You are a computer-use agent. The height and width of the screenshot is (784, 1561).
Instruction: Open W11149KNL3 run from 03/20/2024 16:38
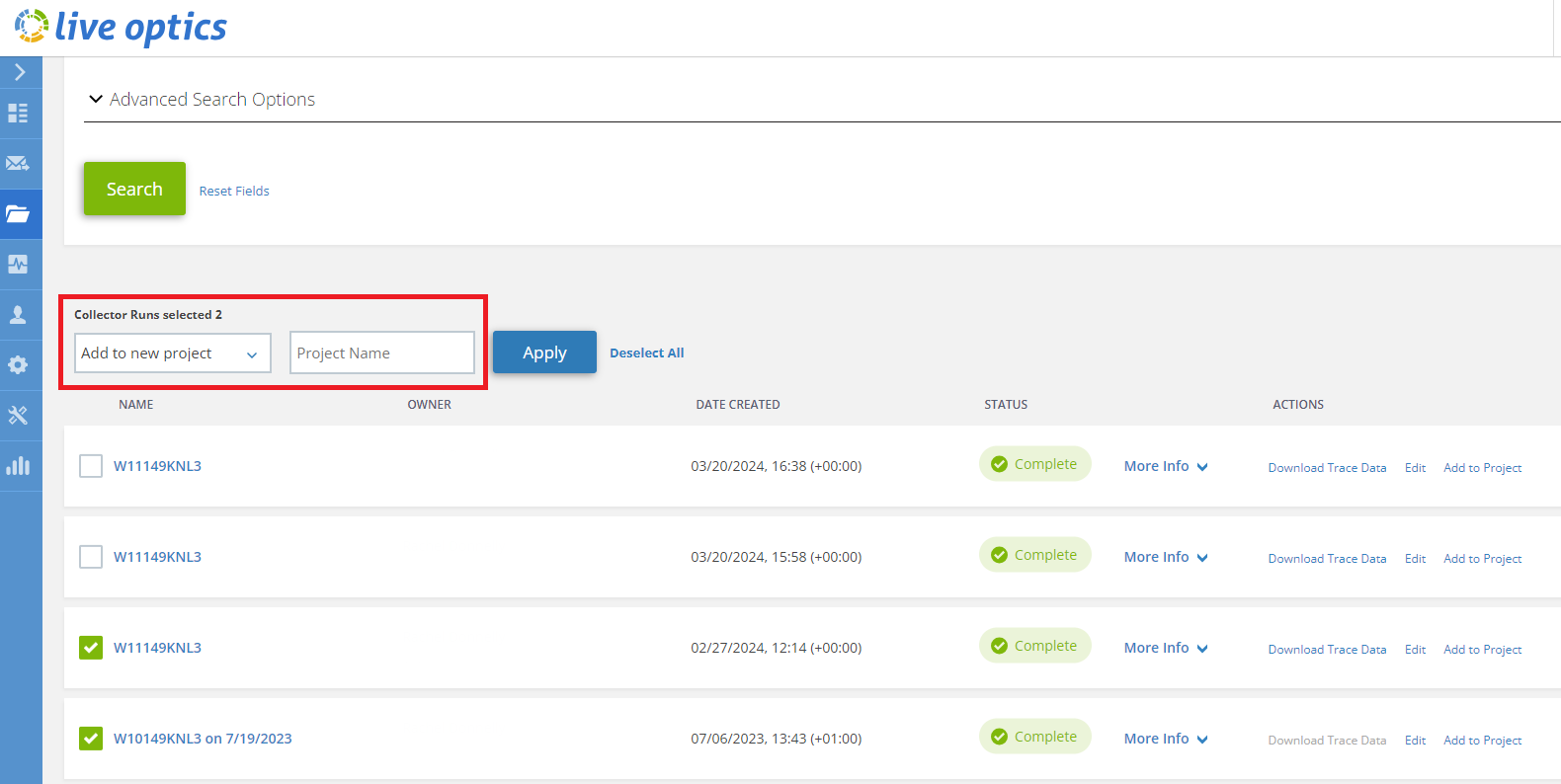click(x=157, y=466)
